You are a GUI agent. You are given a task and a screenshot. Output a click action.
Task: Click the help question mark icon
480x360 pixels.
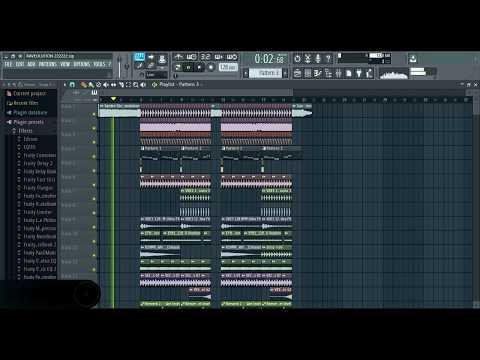click(x=328, y=59)
